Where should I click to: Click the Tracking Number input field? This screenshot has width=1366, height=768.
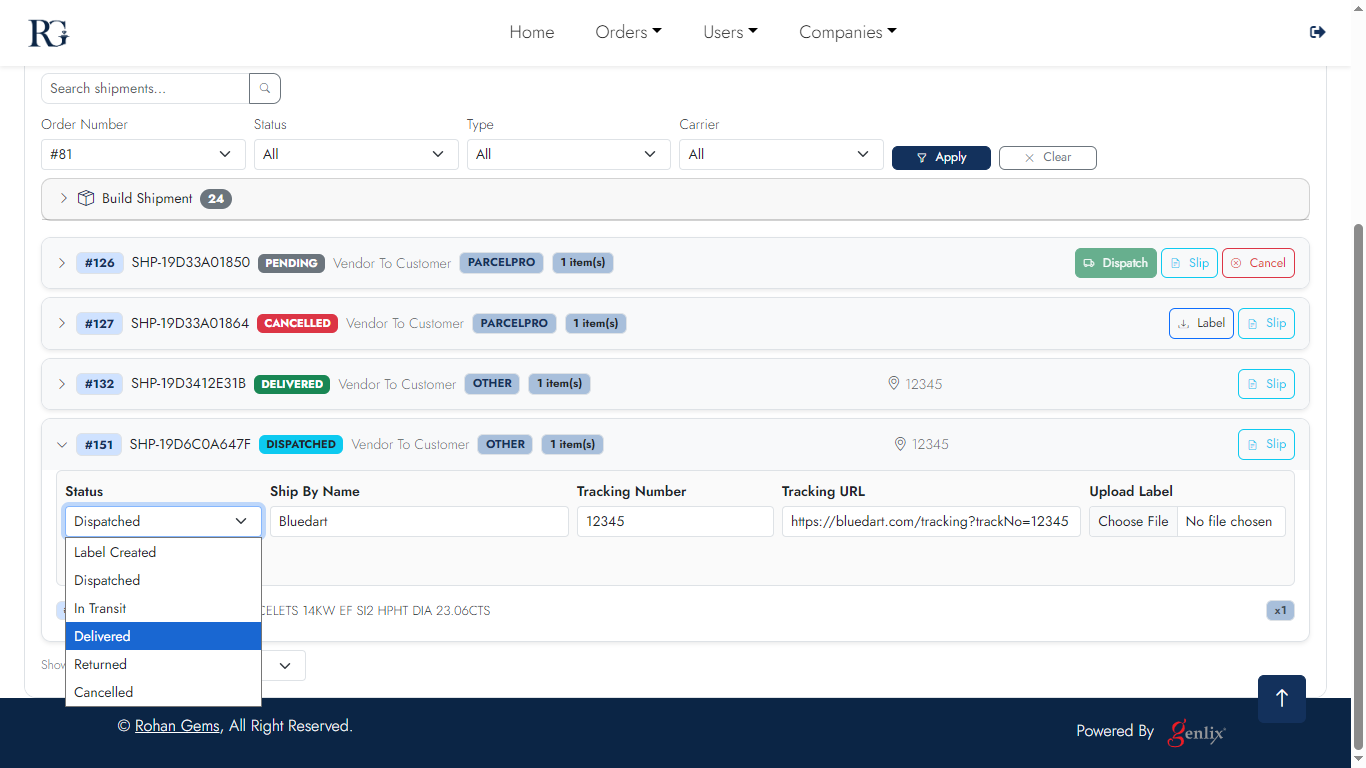point(675,521)
